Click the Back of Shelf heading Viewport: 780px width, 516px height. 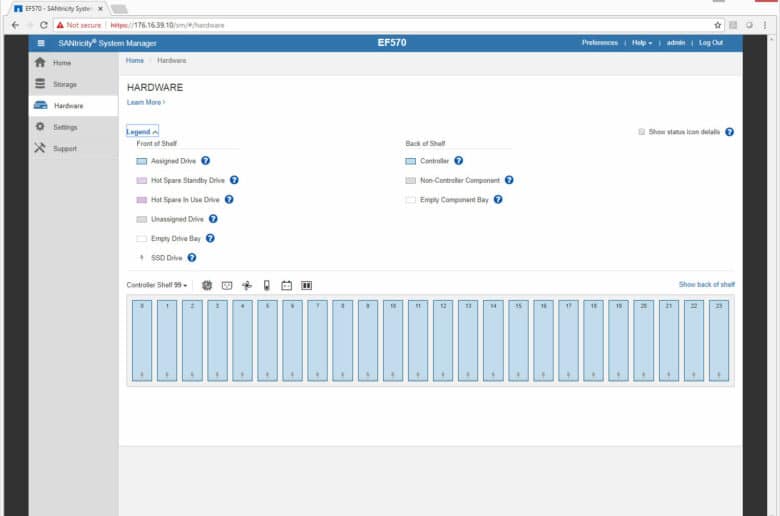[425, 143]
